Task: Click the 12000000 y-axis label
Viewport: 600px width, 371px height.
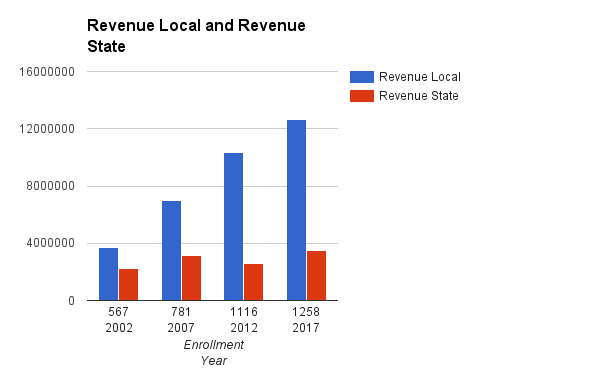Action: pos(47,129)
